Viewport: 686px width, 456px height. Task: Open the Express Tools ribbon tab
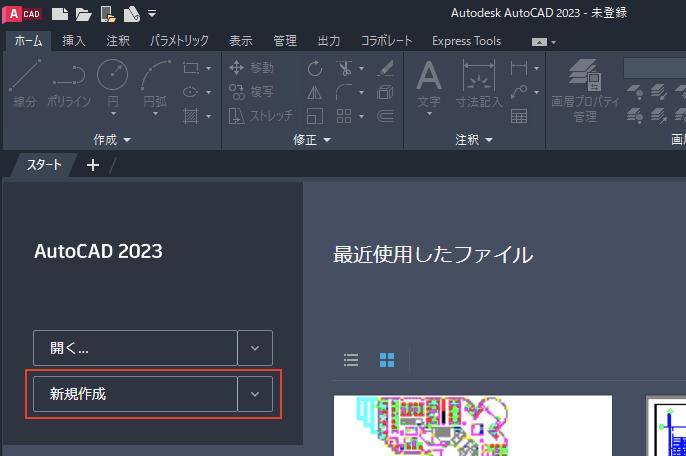coord(466,41)
